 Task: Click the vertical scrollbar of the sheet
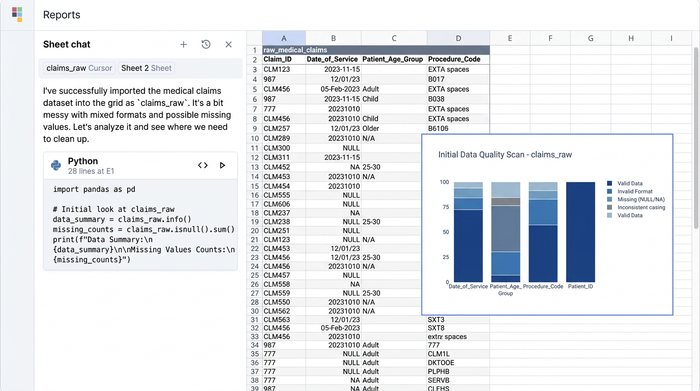tap(696, 138)
